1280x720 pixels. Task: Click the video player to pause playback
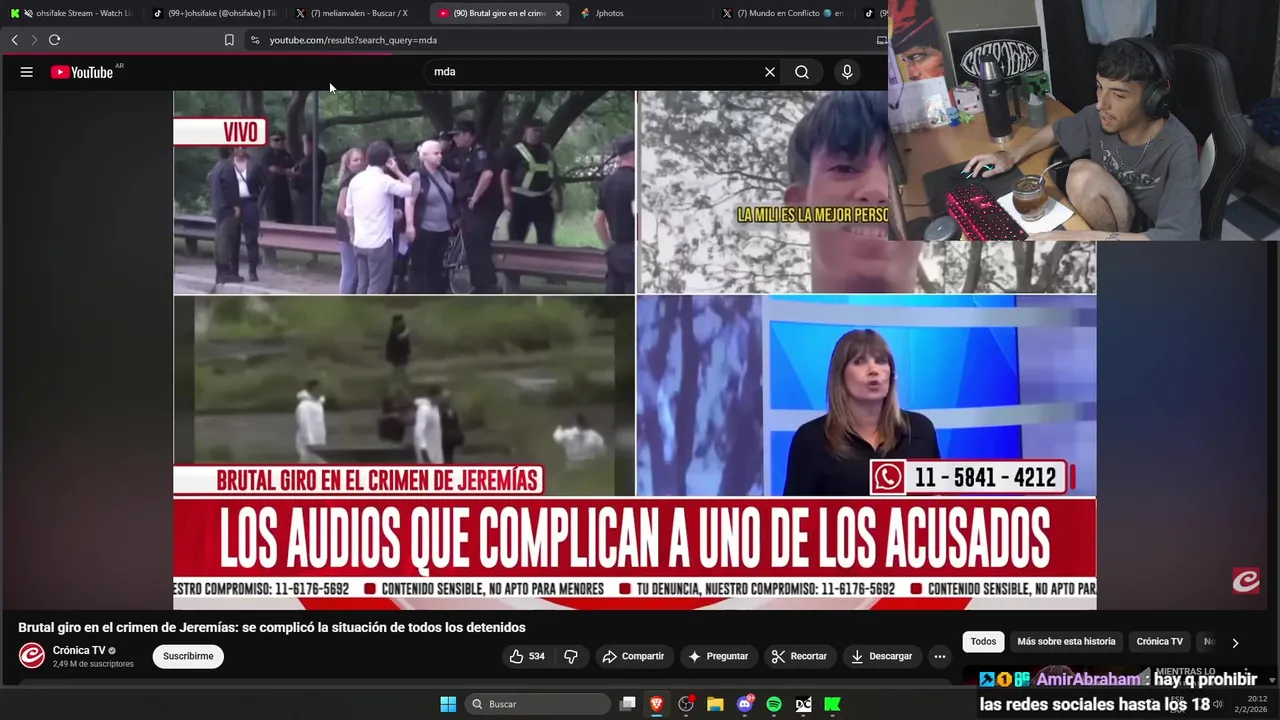click(x=634, y=350)
